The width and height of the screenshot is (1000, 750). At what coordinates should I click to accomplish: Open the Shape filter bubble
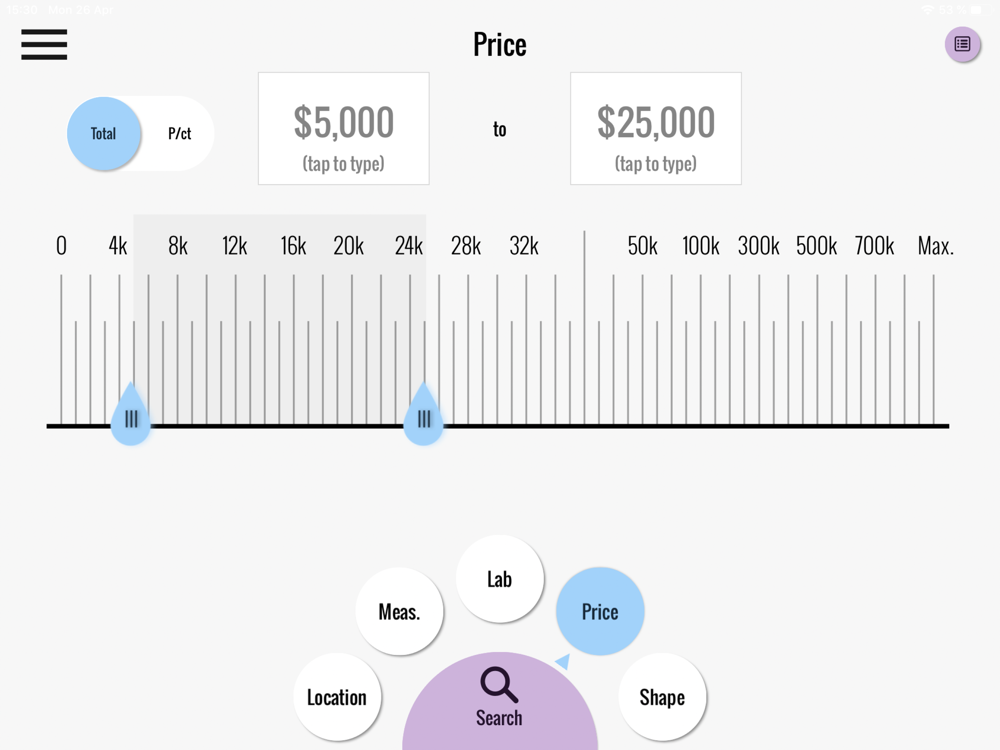click(662, 697)
